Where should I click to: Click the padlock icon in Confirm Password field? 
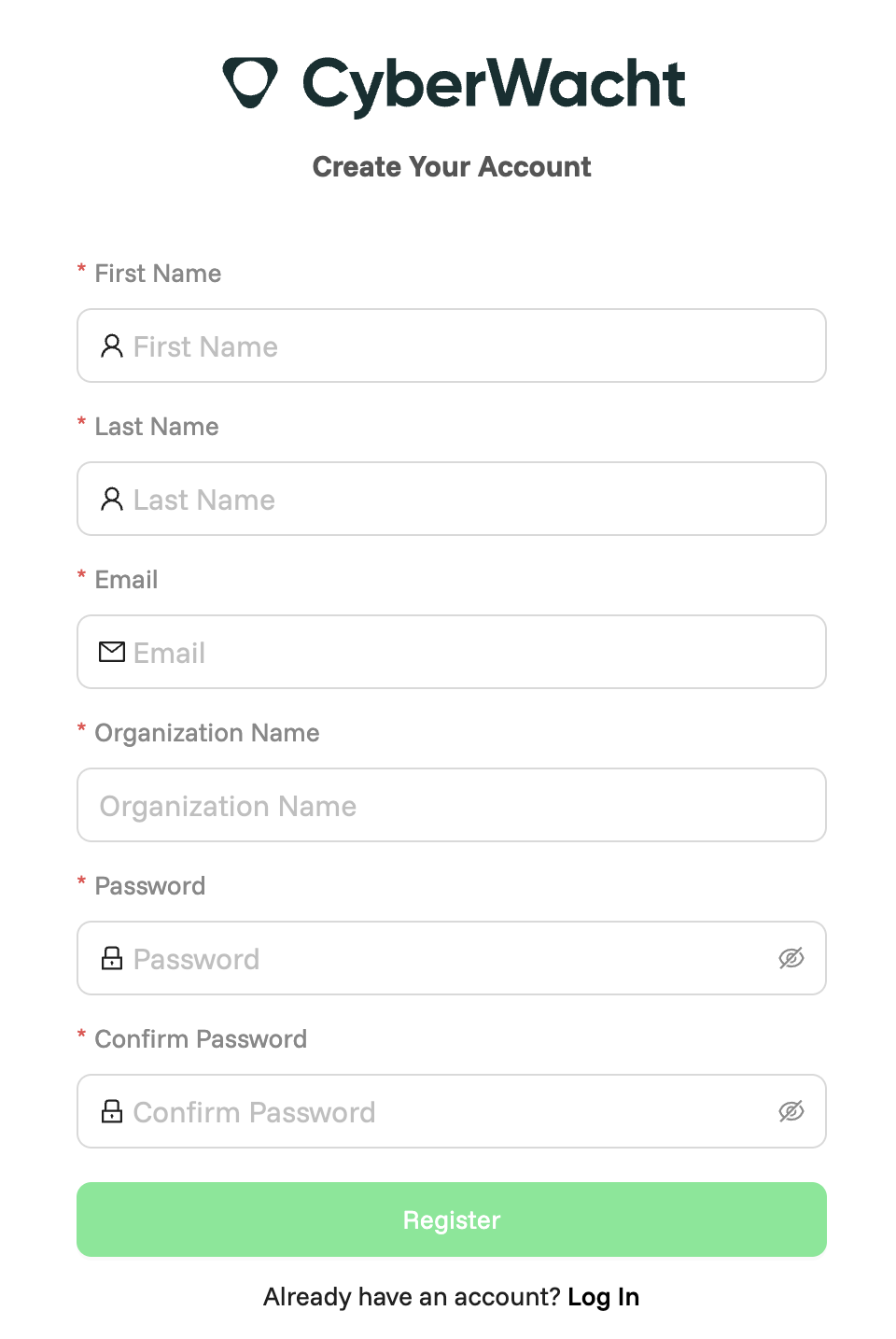[x=112, y=1111]
